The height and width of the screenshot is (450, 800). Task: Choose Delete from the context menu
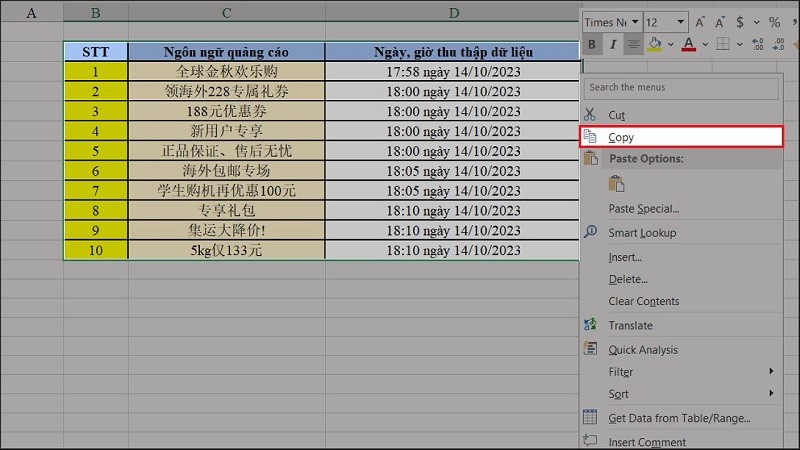(681, 279)
